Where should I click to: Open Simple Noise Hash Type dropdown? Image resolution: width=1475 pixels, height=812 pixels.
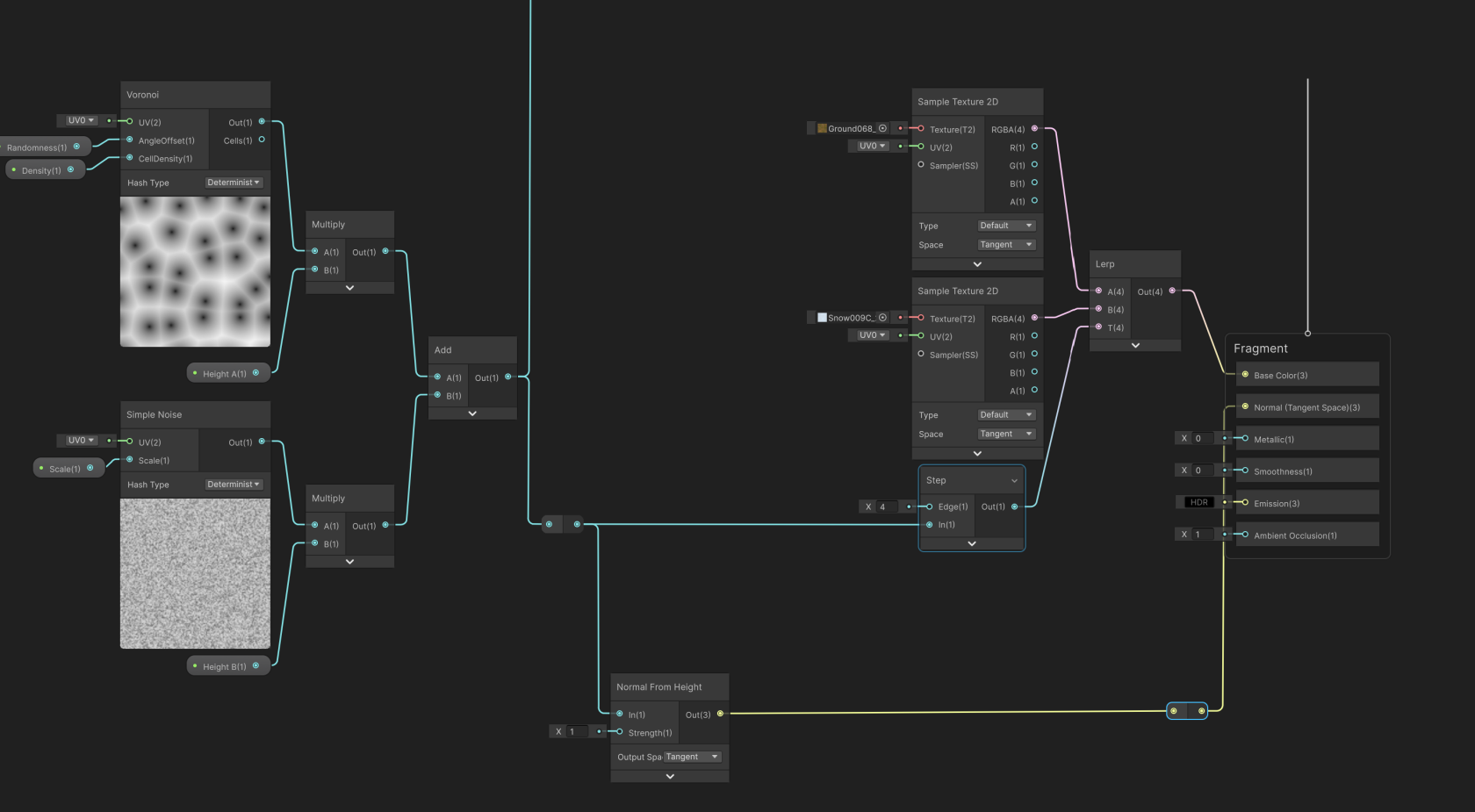(x=234, y=485)
